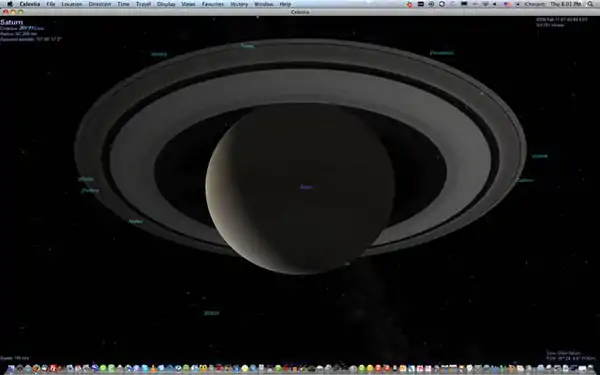Viewport: 600px width, 375px height.
Task: Open the File menu
Action: (51, 4)
